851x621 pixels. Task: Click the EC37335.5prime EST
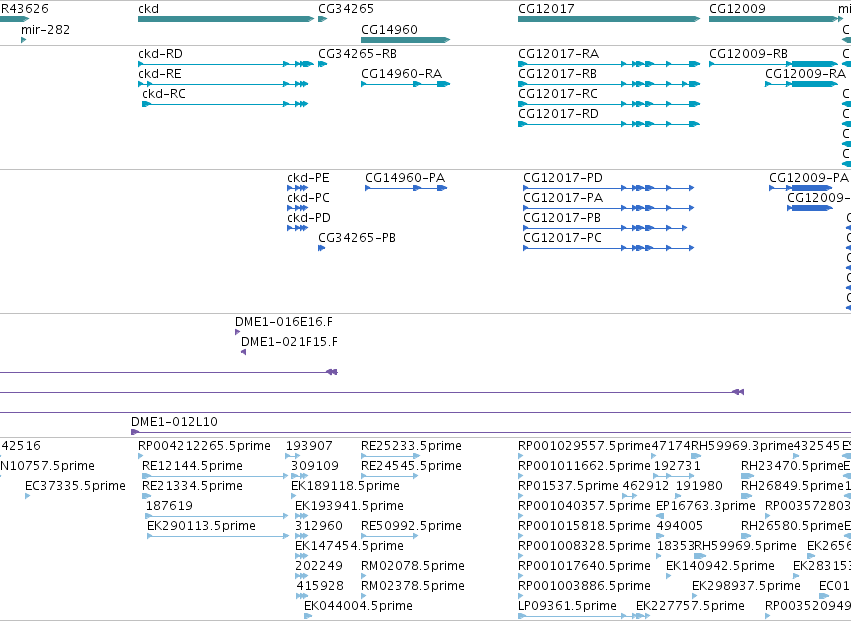[28, 496]
